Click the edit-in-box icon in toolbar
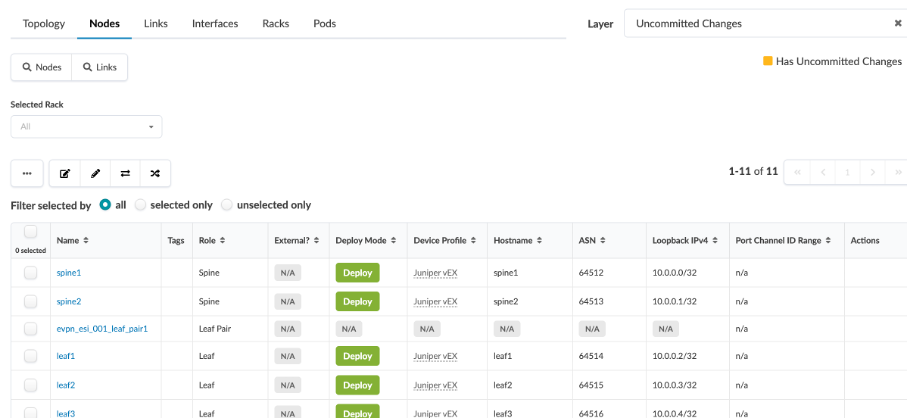This screenshot has width=908, height=418. tap(65, 173)
